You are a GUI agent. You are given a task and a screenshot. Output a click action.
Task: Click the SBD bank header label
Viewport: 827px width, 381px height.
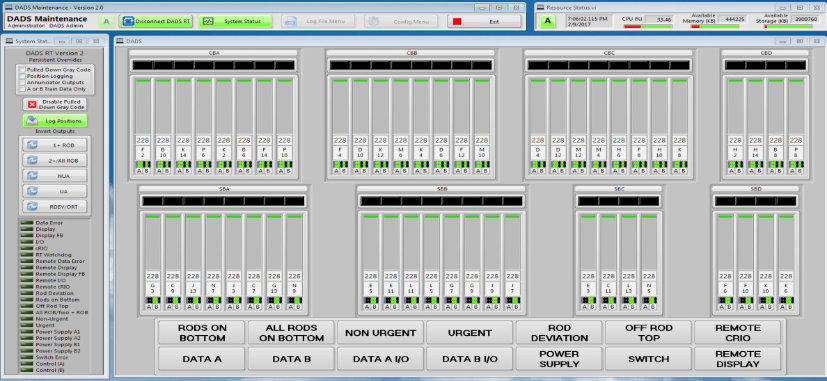tap(755, 188)
